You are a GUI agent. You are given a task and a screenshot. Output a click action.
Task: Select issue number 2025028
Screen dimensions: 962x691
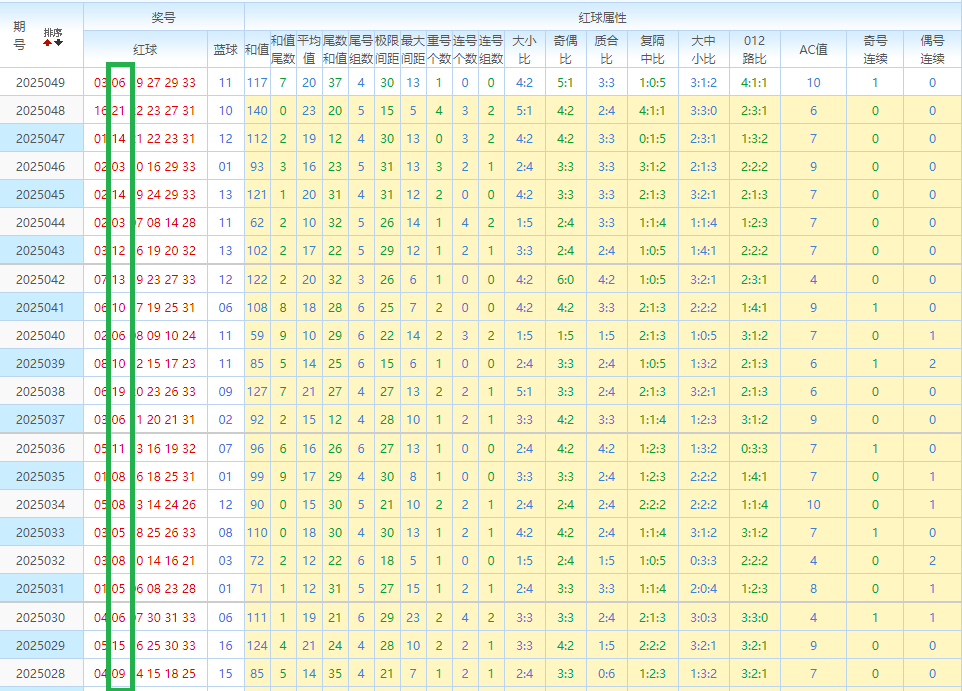[40, 674]
